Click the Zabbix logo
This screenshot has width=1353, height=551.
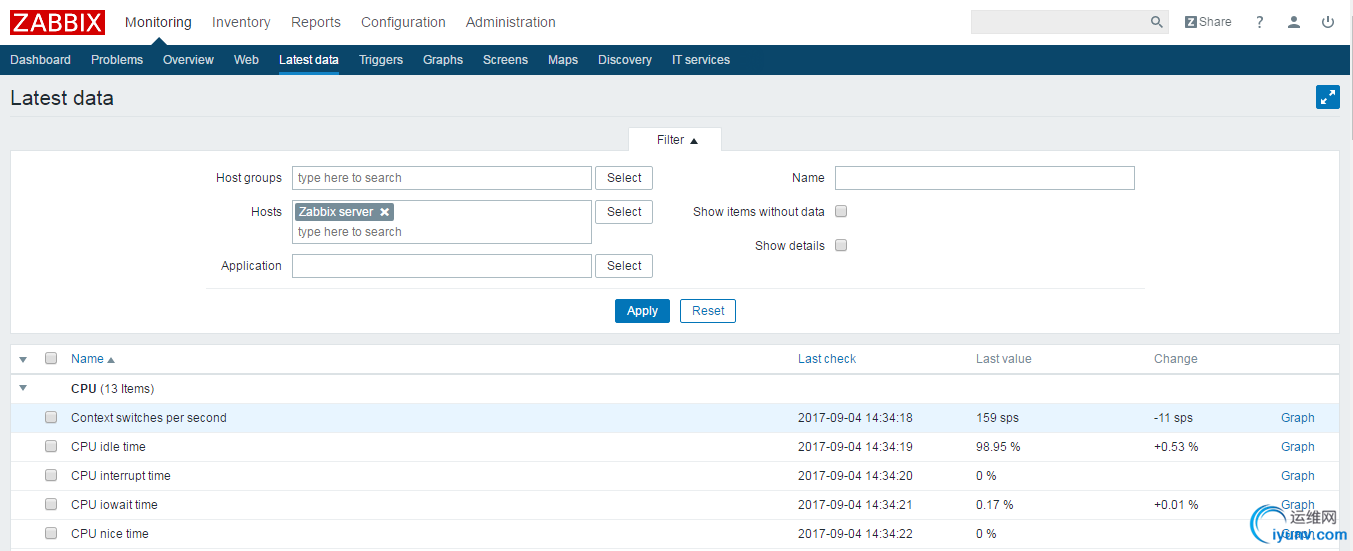[x=57, y=22]
